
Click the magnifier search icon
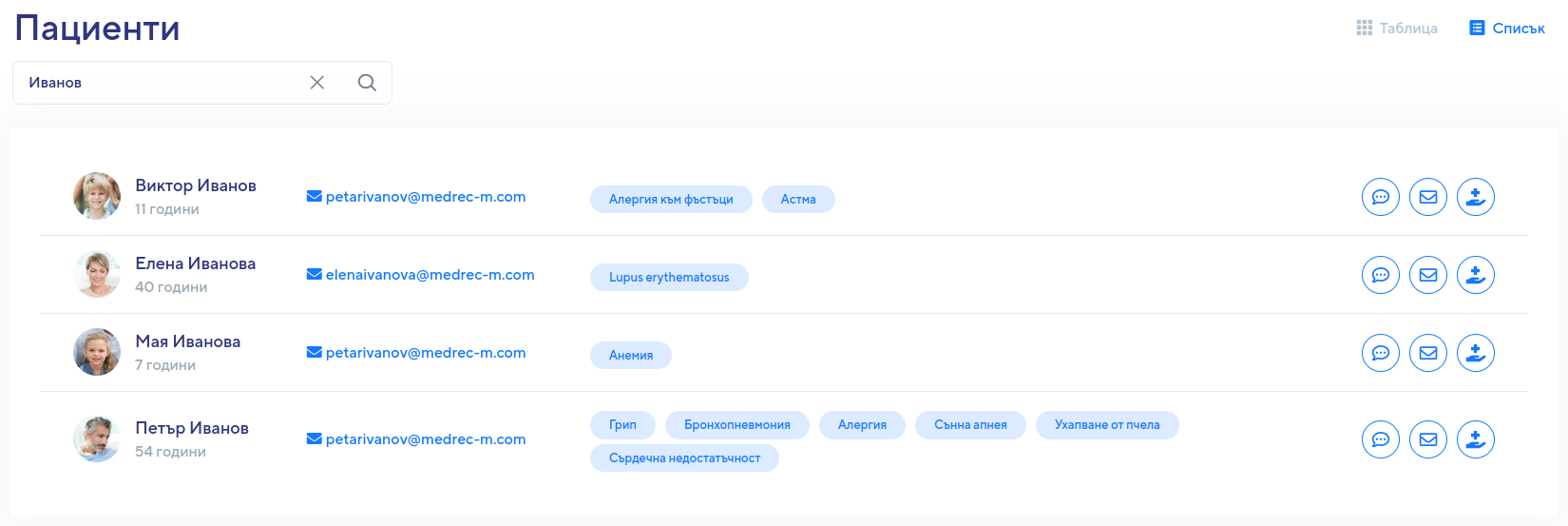(x=367, y=83)
